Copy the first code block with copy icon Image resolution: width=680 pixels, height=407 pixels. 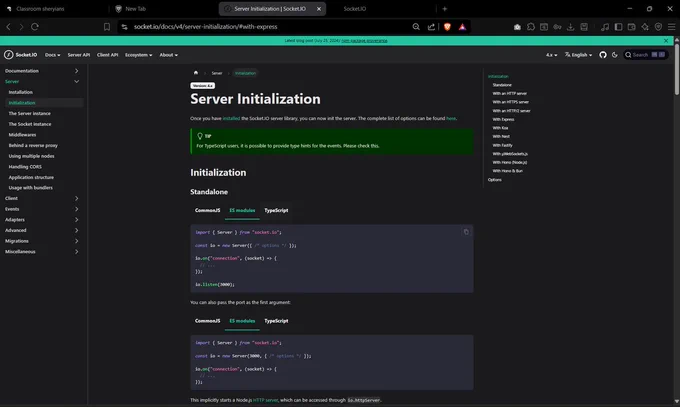(466, 232)
